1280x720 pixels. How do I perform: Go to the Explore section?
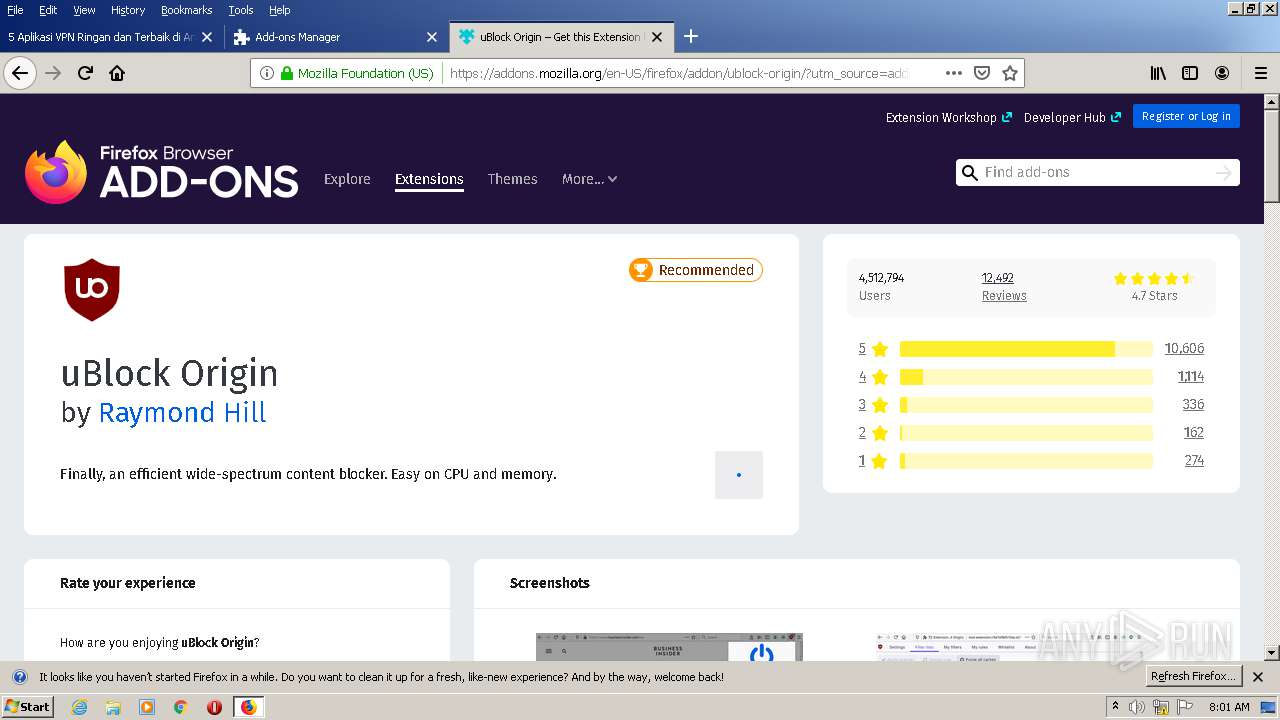click(347, 179)
